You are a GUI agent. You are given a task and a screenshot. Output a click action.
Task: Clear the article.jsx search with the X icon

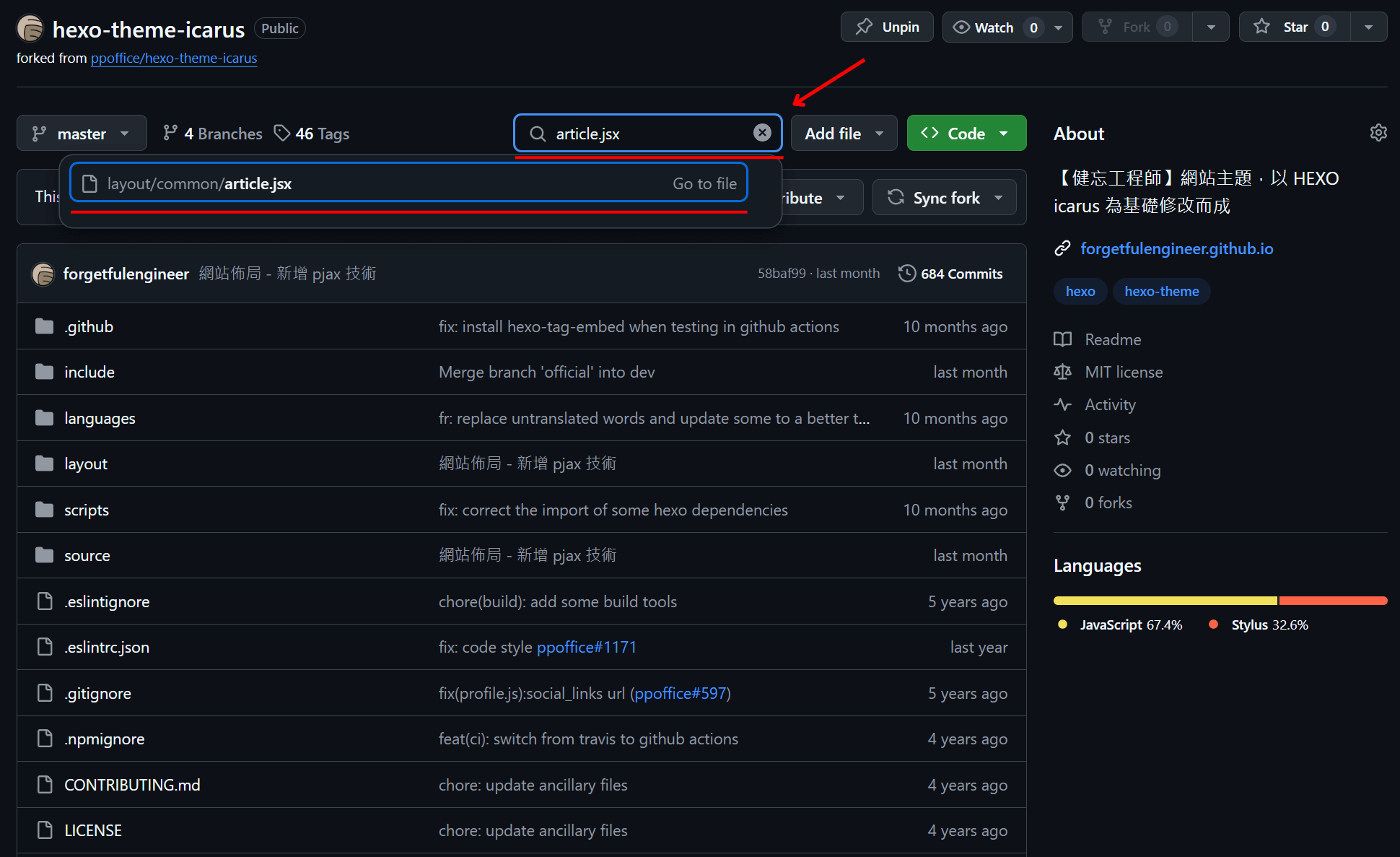[762, 133]
